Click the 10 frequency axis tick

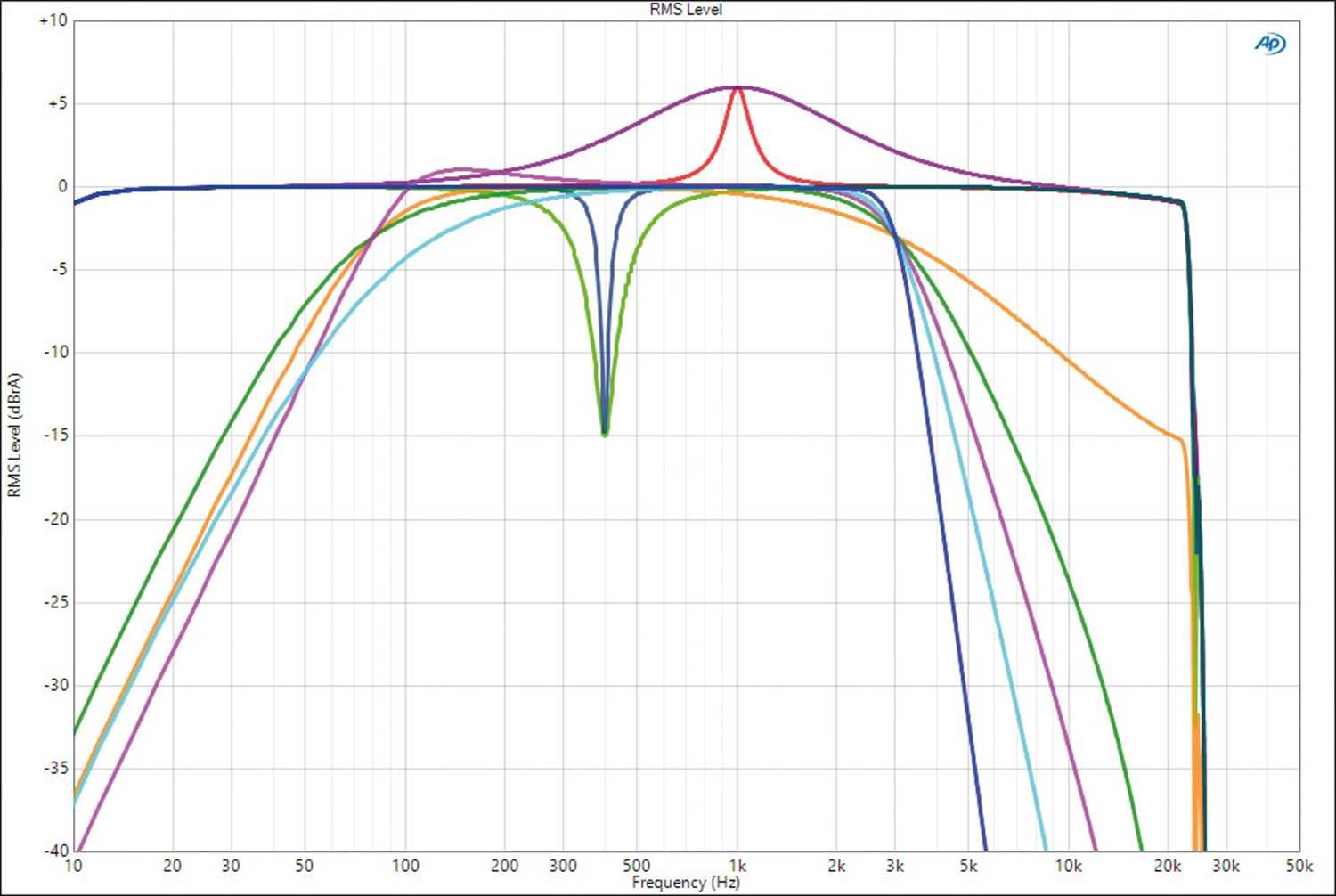[x=74, y=866]
